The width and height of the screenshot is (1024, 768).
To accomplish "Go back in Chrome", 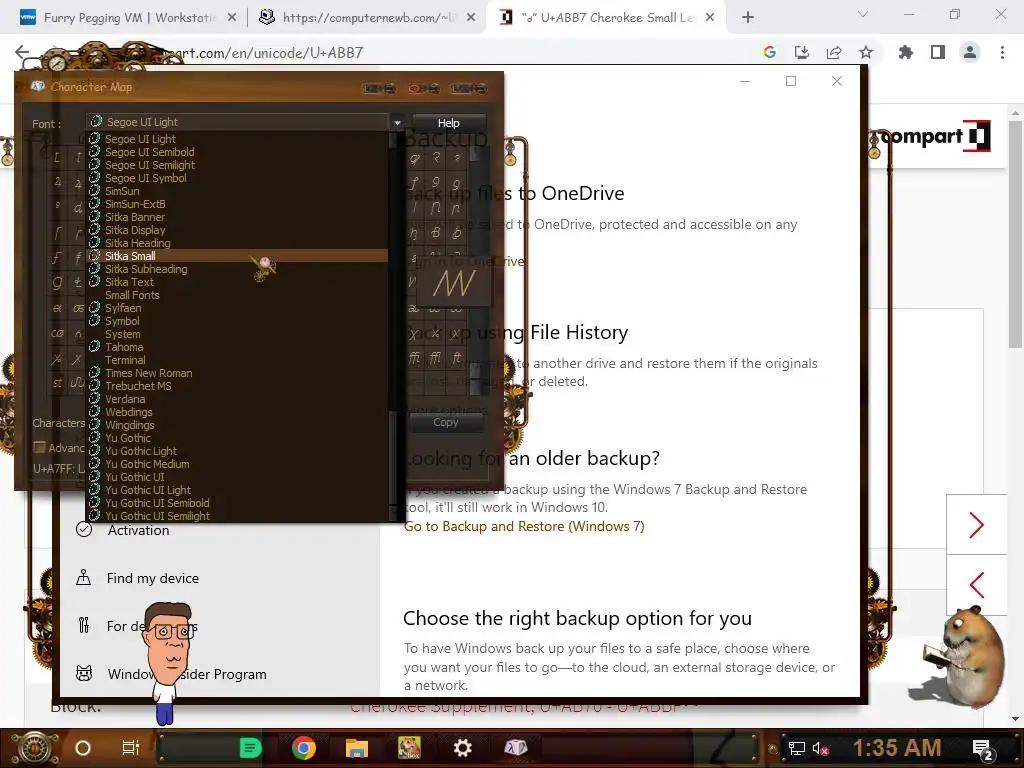I will tap(22, 52).
